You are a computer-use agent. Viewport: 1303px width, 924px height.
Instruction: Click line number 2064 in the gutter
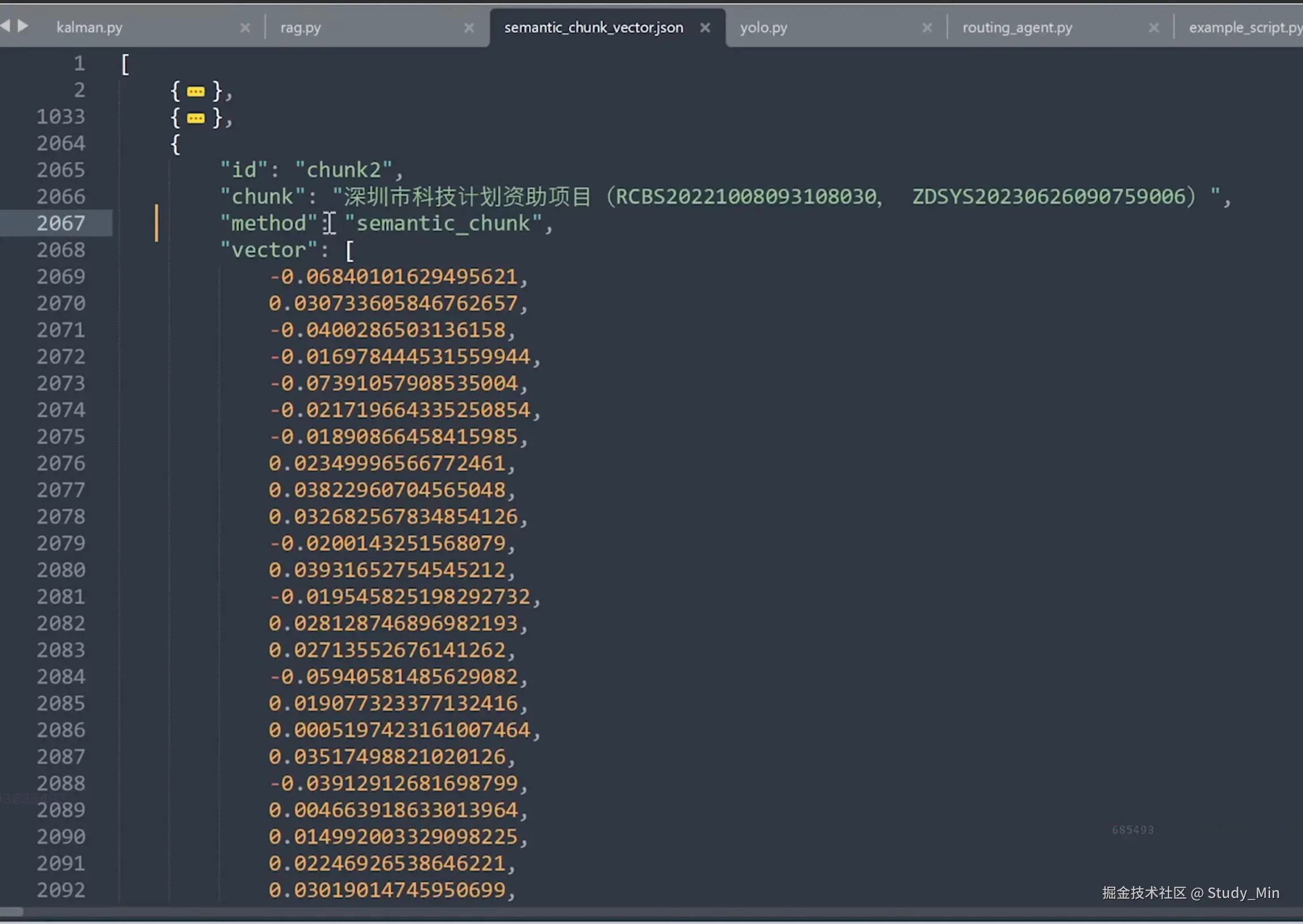point(61,144)
